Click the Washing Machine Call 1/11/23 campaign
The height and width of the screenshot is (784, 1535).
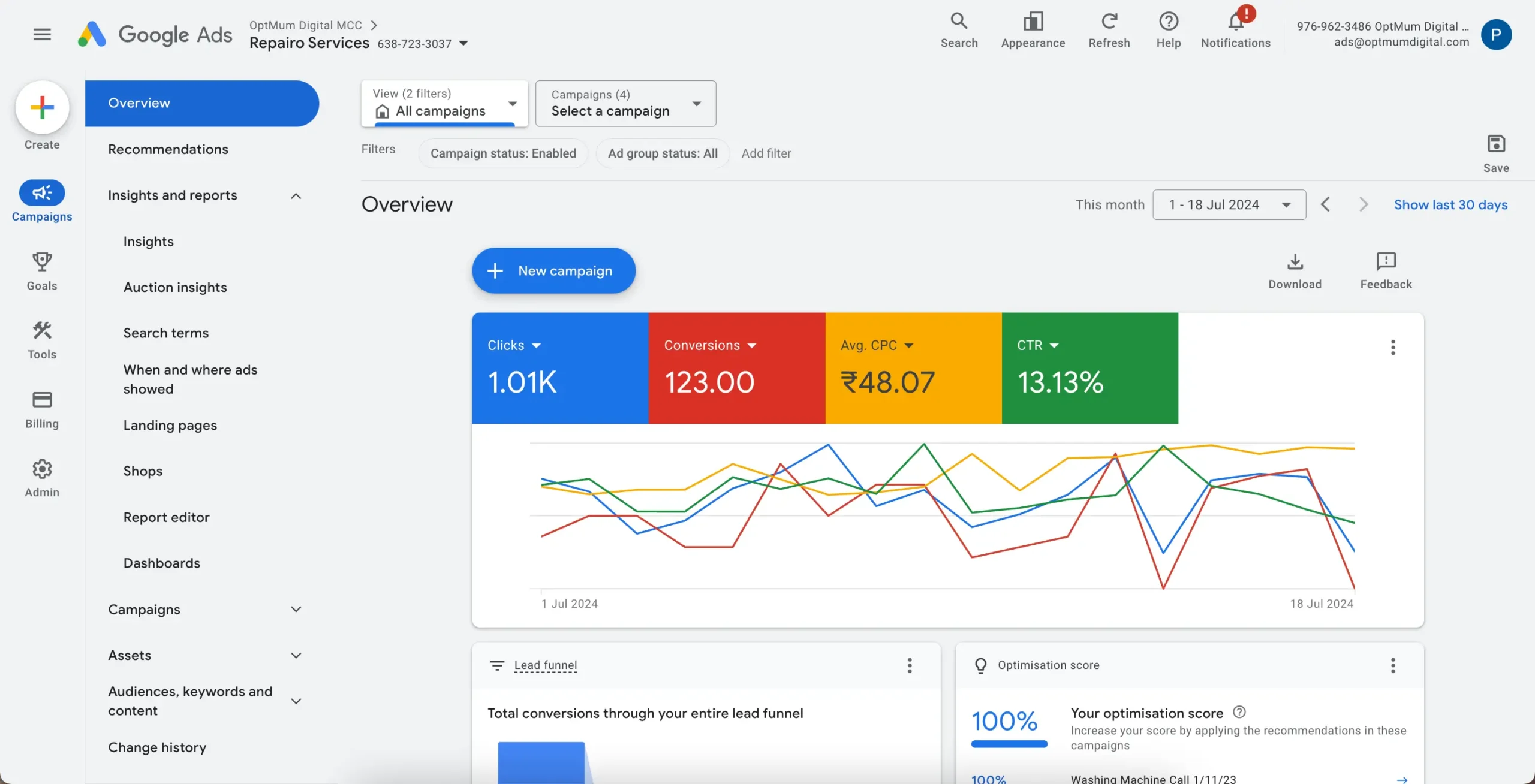click(1153, 779)
